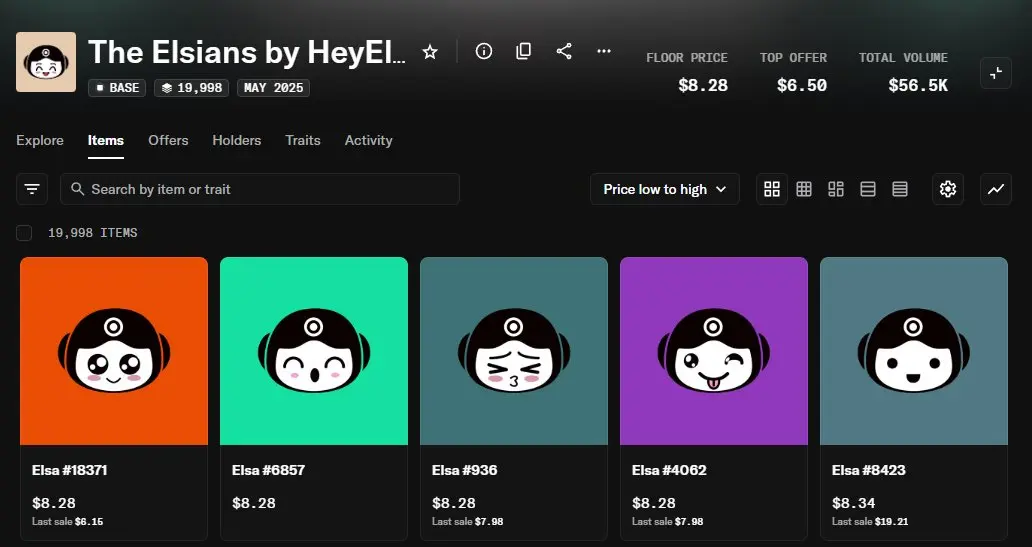1032x547 pixels.
Task: Switch to large grid view
Action: (772, 189)
